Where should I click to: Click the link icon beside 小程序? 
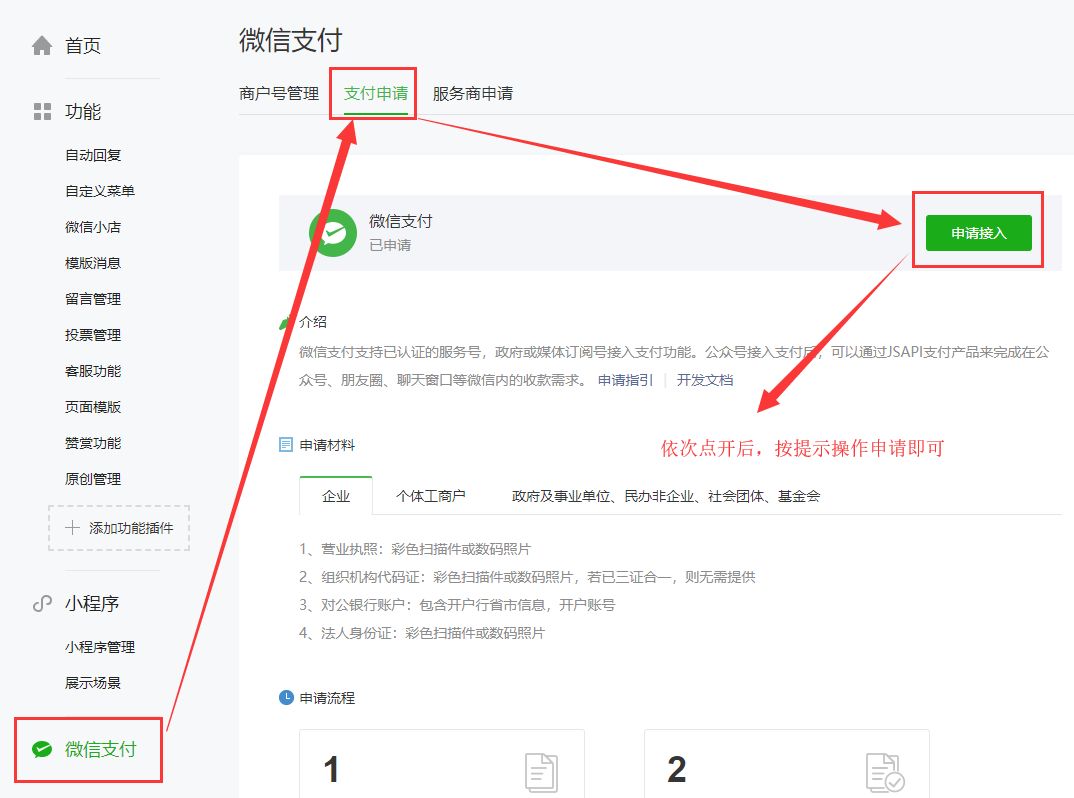pyautogui.click(x=42, y=603)
